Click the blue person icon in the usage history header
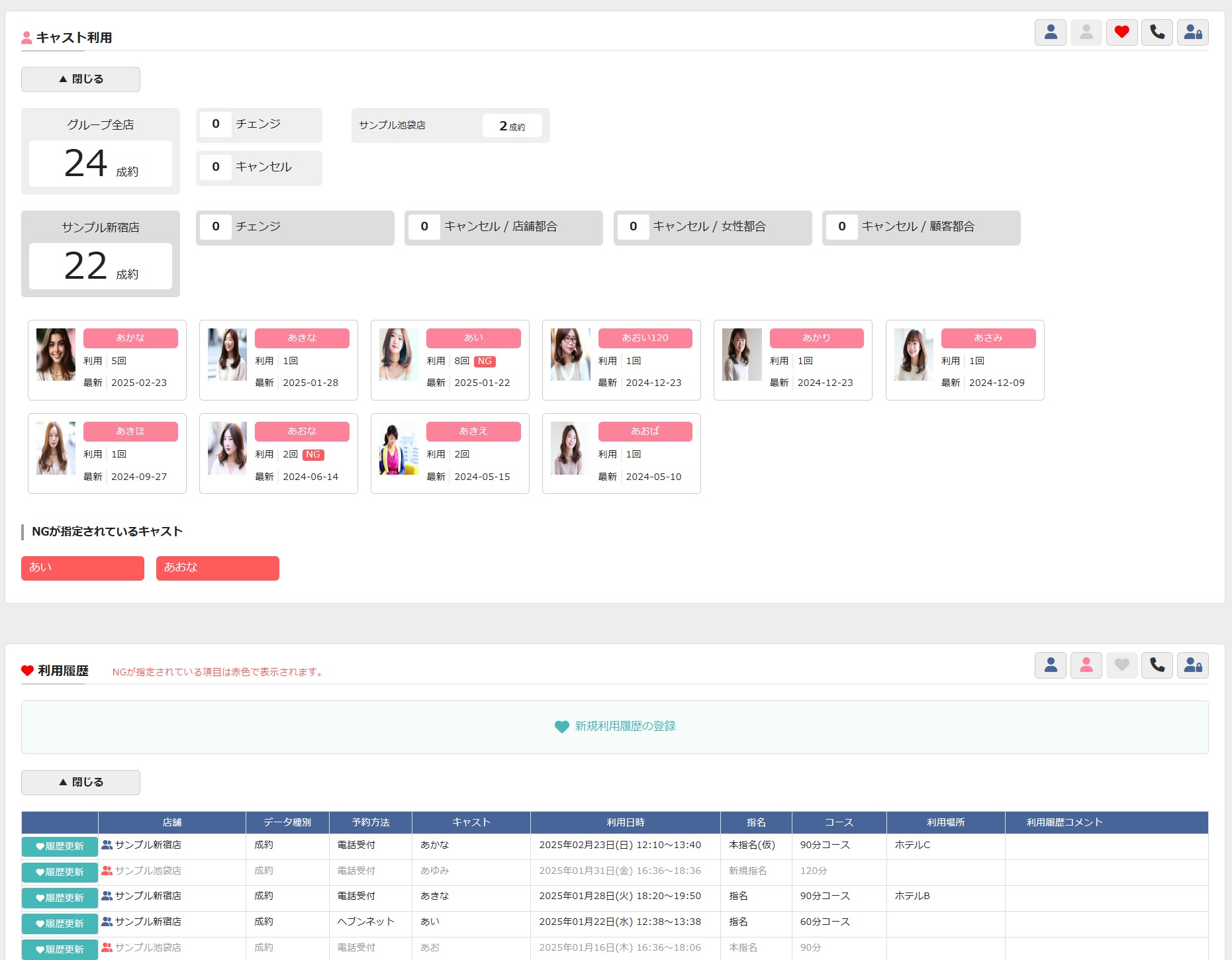Viewport: 1232px width, 960px height. pos(1051,665)
